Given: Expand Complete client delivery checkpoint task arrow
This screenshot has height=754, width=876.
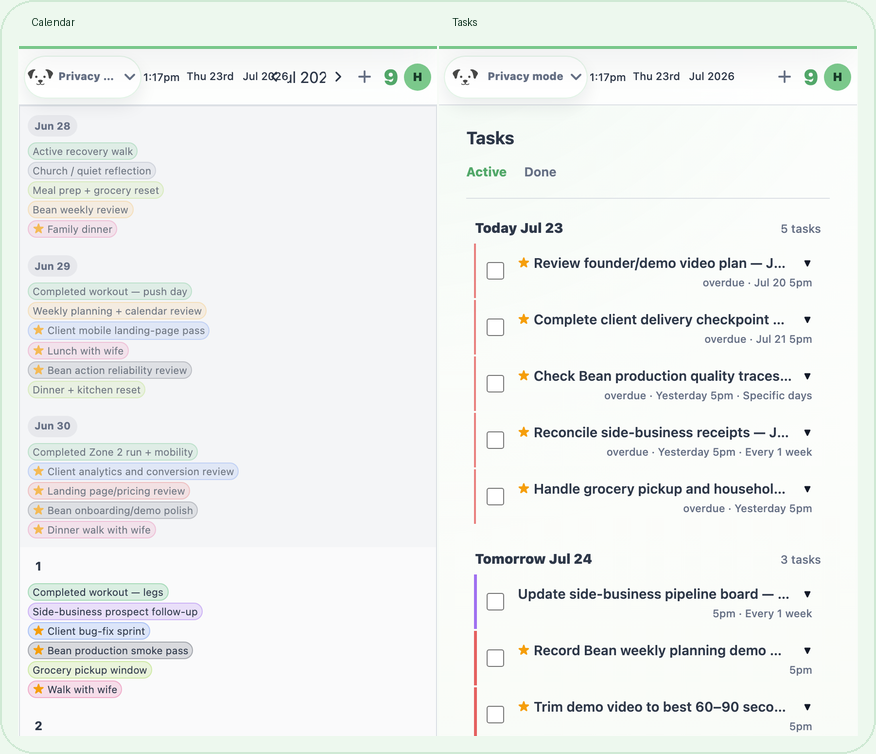Looking at the screenshot, I should pos(807,319).
